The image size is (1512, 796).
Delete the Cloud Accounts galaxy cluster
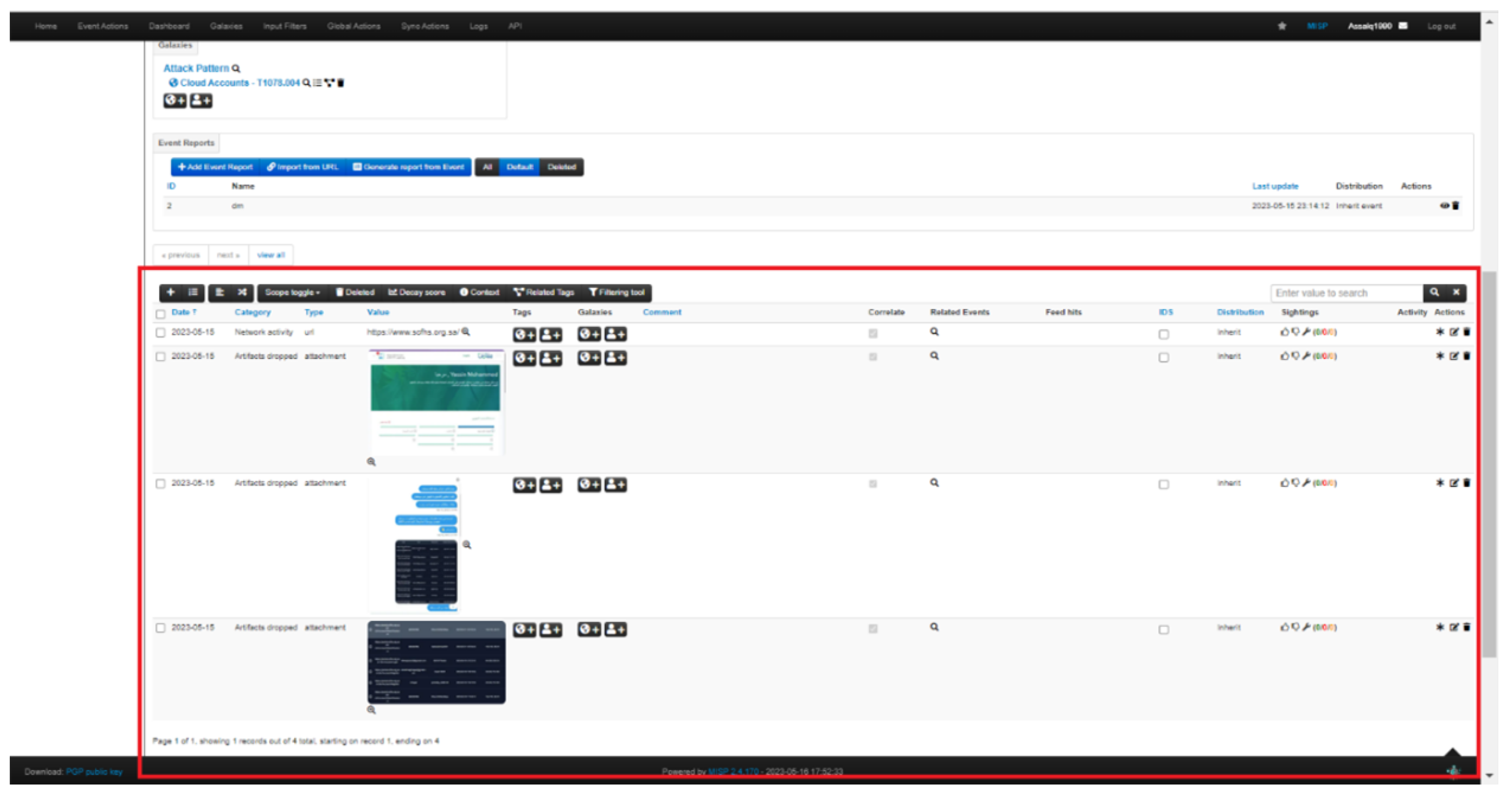click(x=341, y=83)
